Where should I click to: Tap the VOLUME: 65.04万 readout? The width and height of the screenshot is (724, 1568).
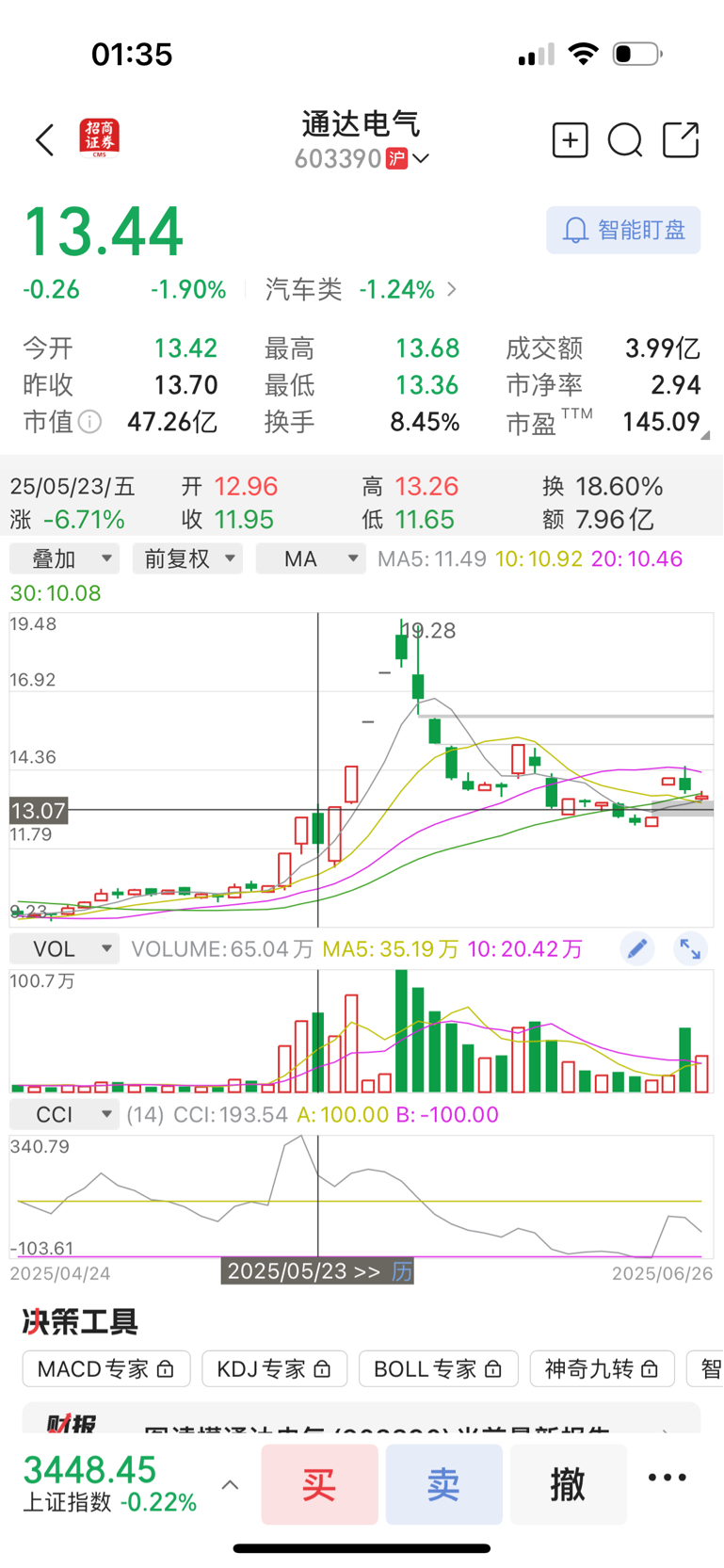222,948
